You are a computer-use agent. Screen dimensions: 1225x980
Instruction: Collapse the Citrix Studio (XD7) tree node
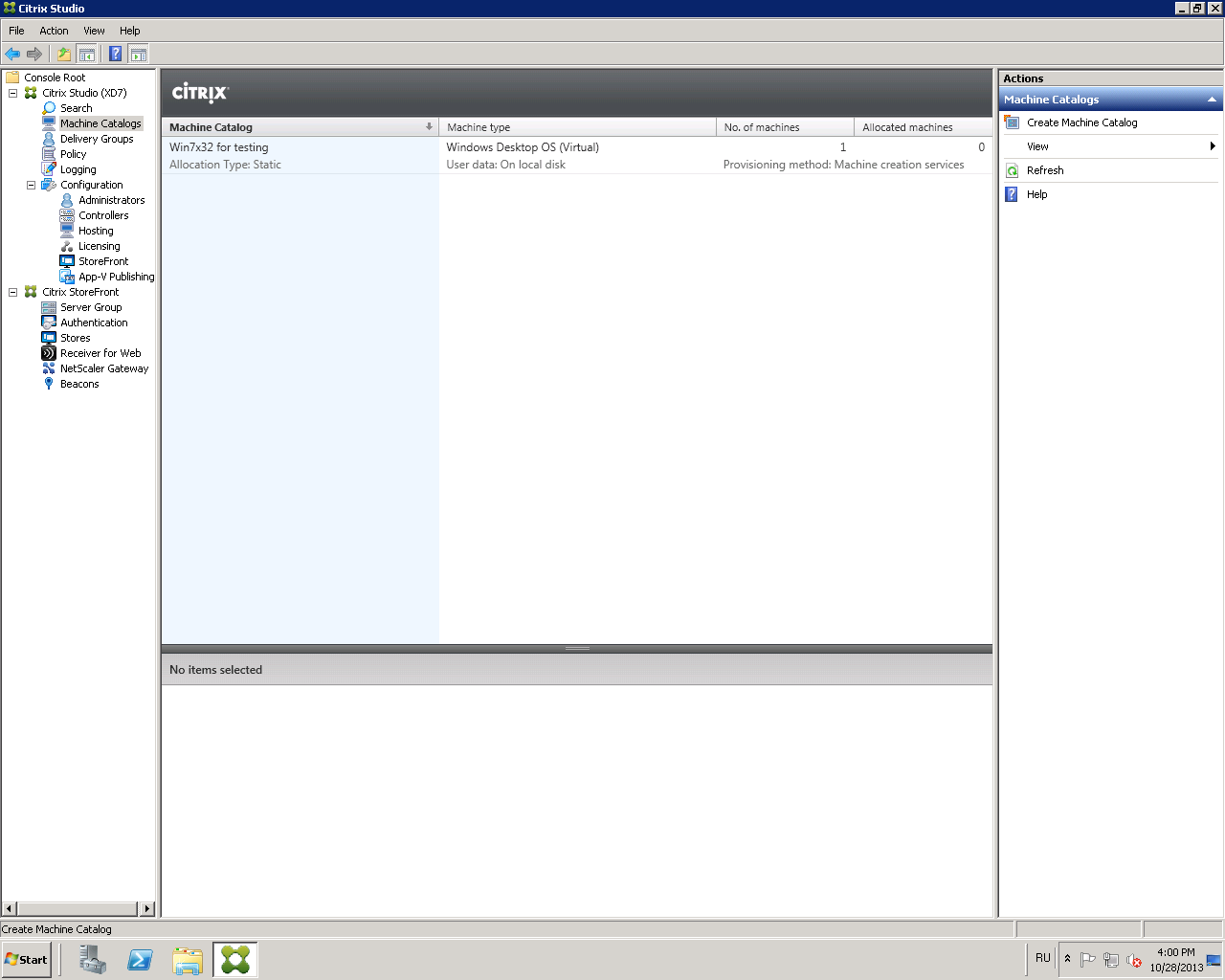(13, 93)
